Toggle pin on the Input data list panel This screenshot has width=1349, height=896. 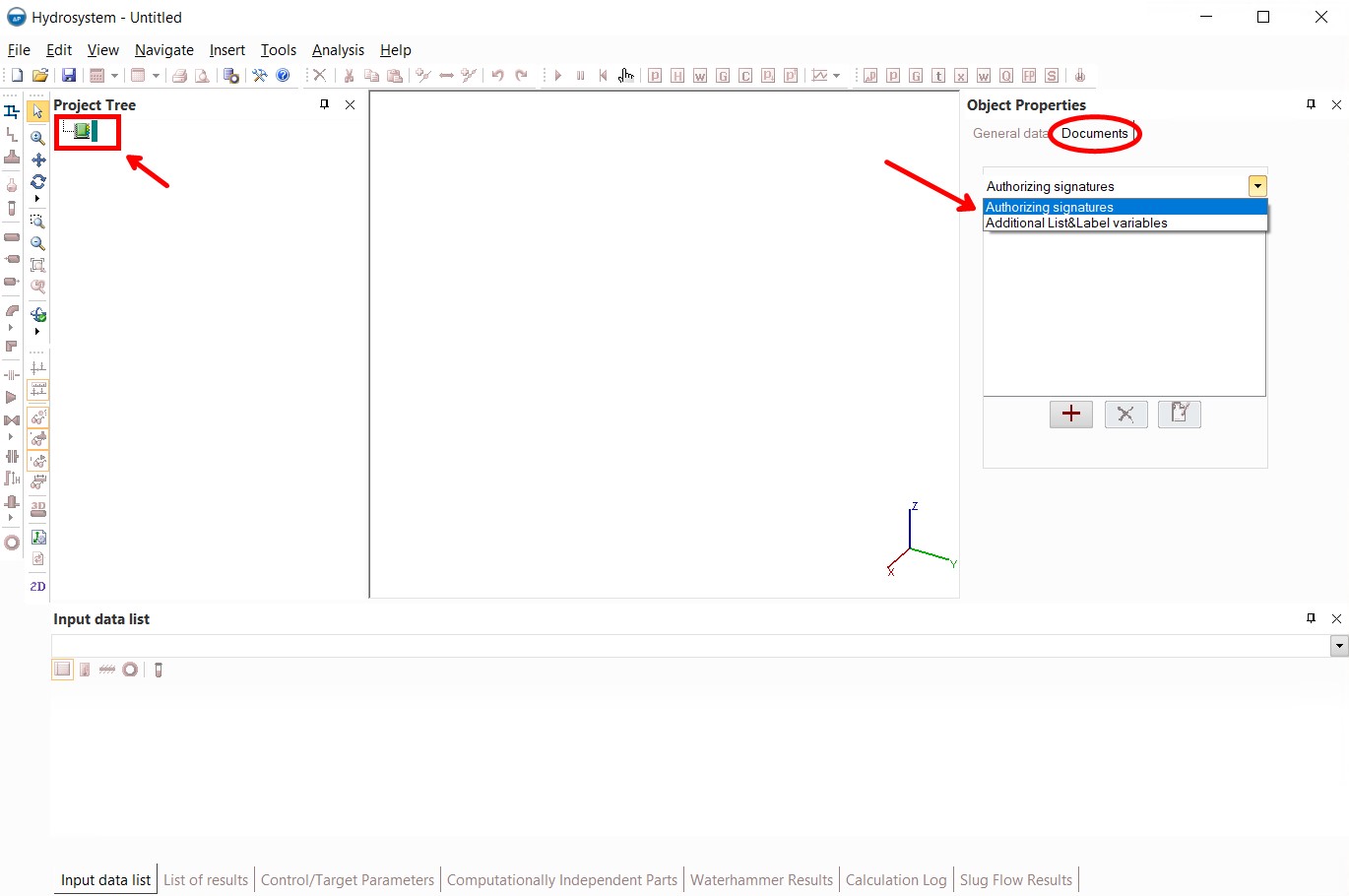1311,618
